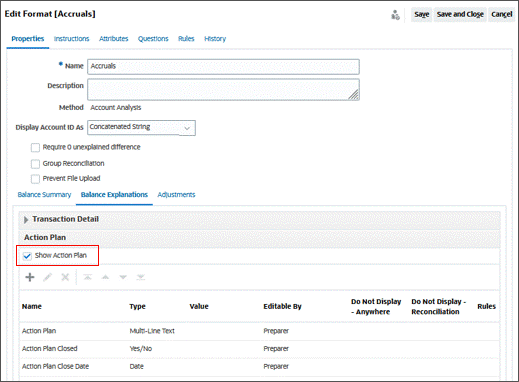Click the Description field resize handle
The width and height of the screenshot is (519, 382).
354,95
